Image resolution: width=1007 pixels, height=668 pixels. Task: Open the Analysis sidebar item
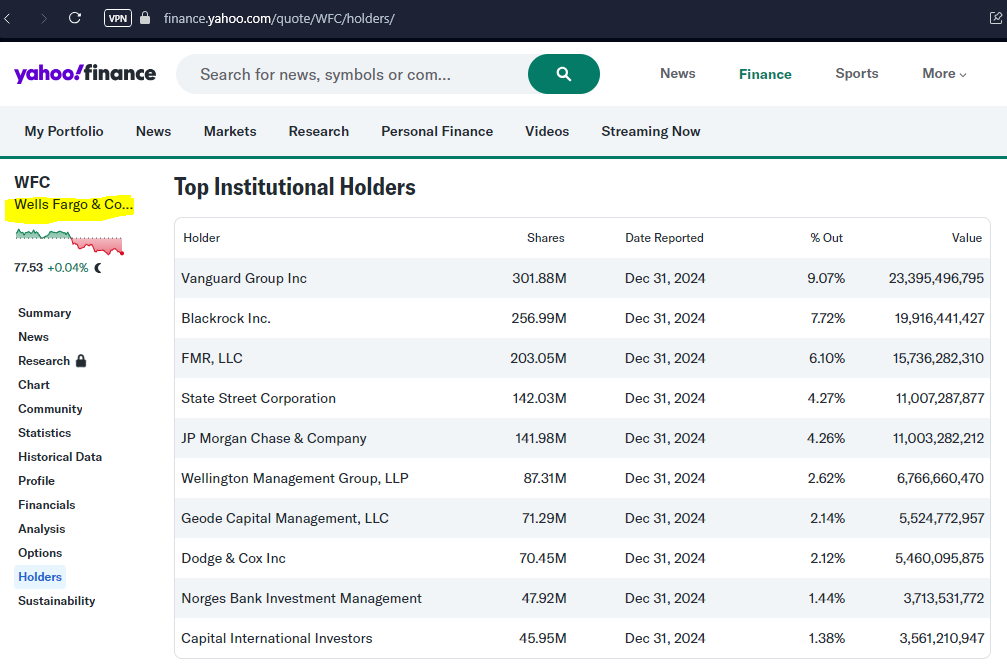[41, 529]
